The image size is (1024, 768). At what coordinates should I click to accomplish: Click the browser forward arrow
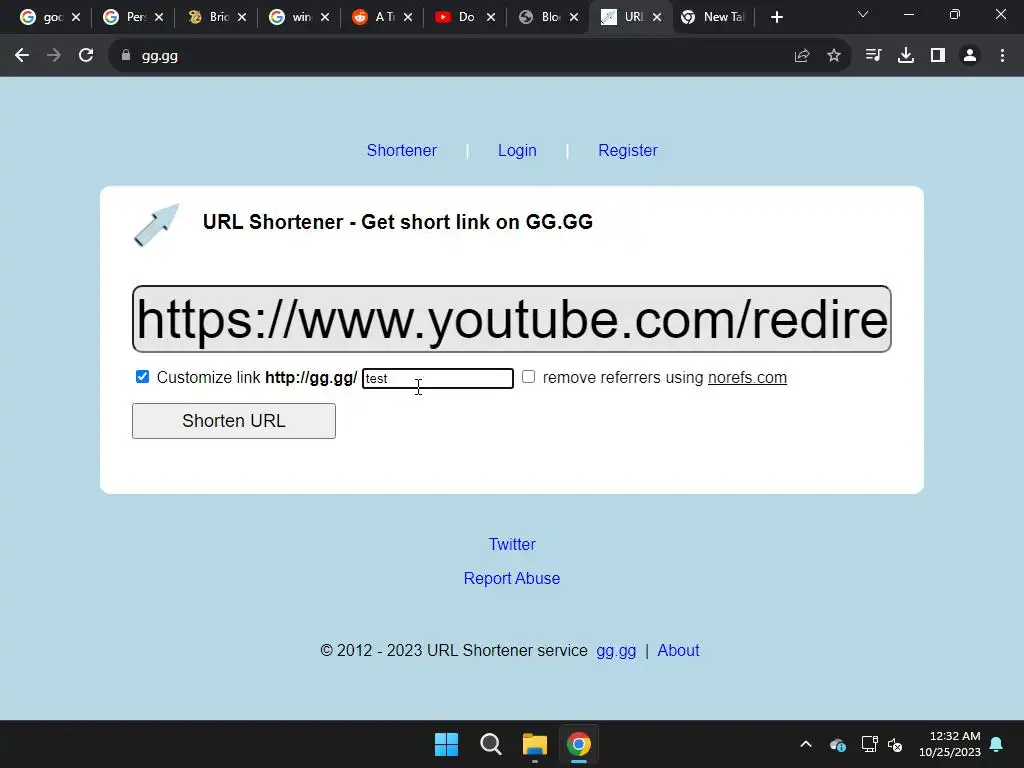coord(54,56)
